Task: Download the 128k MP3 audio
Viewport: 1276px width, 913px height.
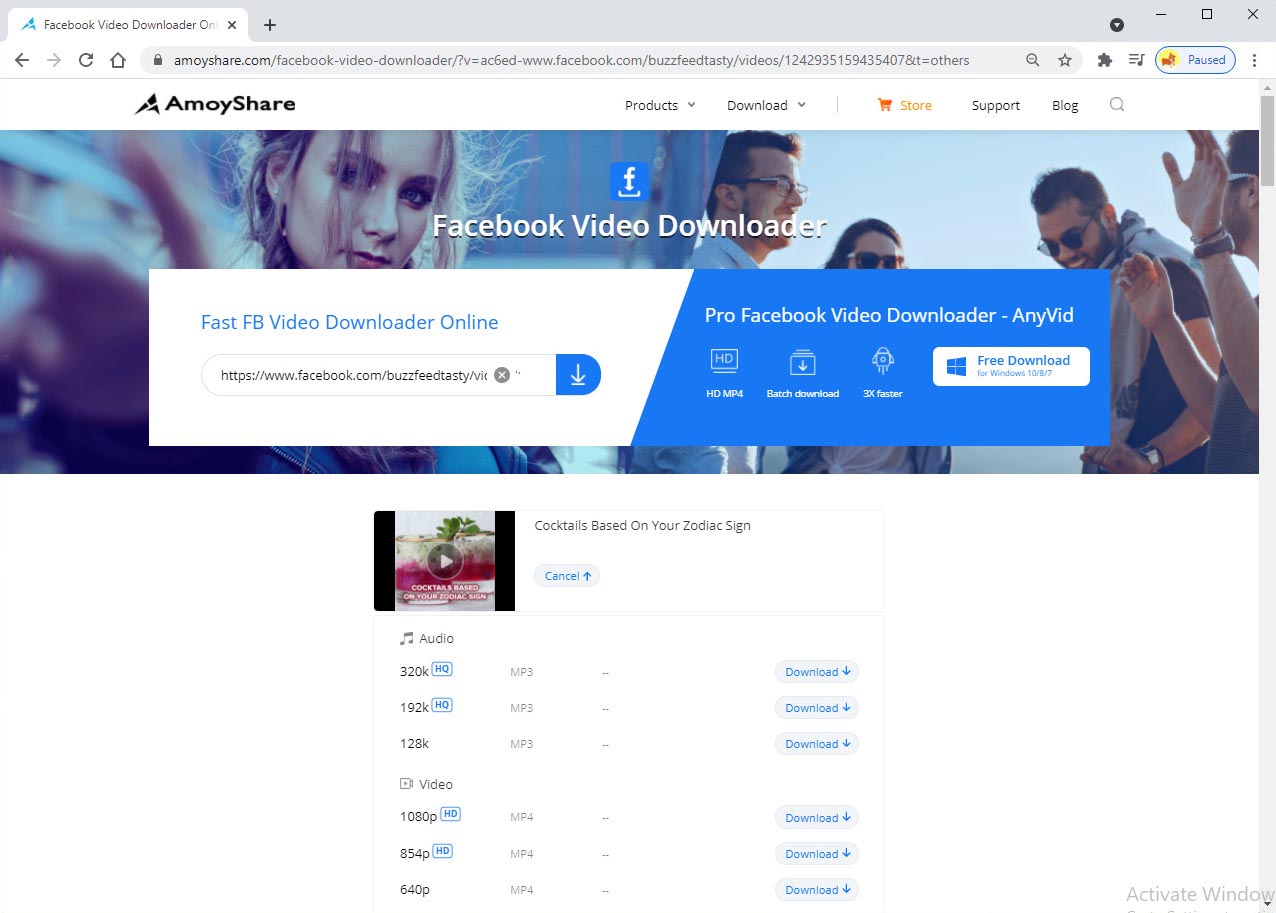Action: [x=817, y=744]
